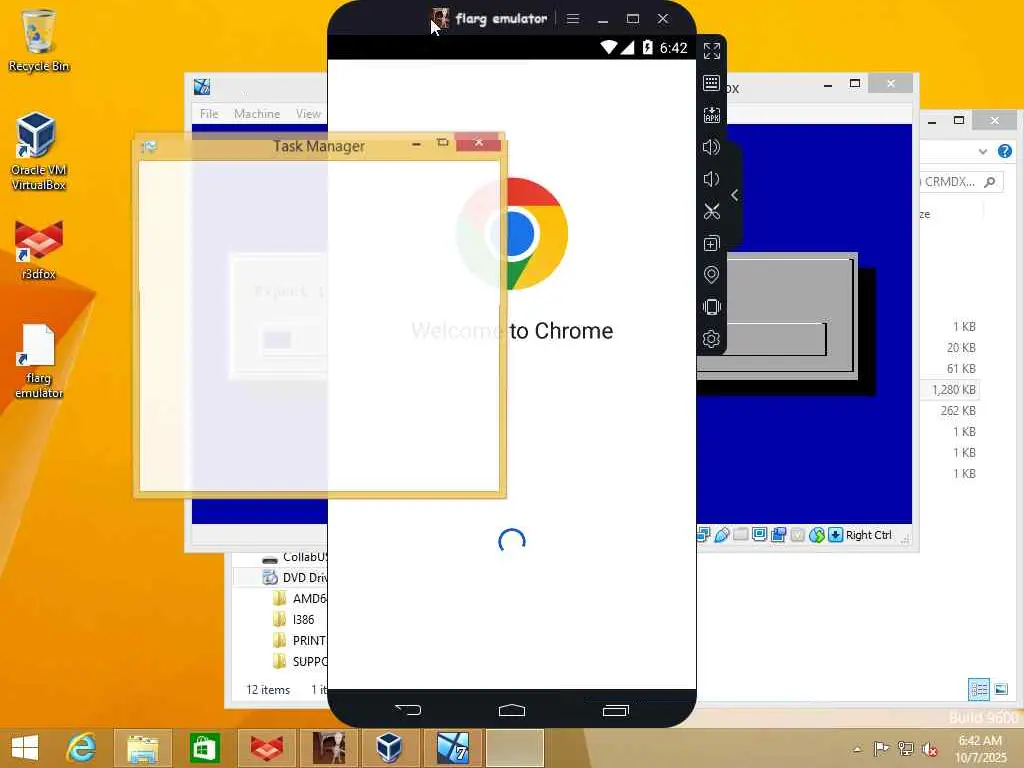Select r3dfox desktop shortcut
The image size is (1024, 768).
tap(39, 250)
